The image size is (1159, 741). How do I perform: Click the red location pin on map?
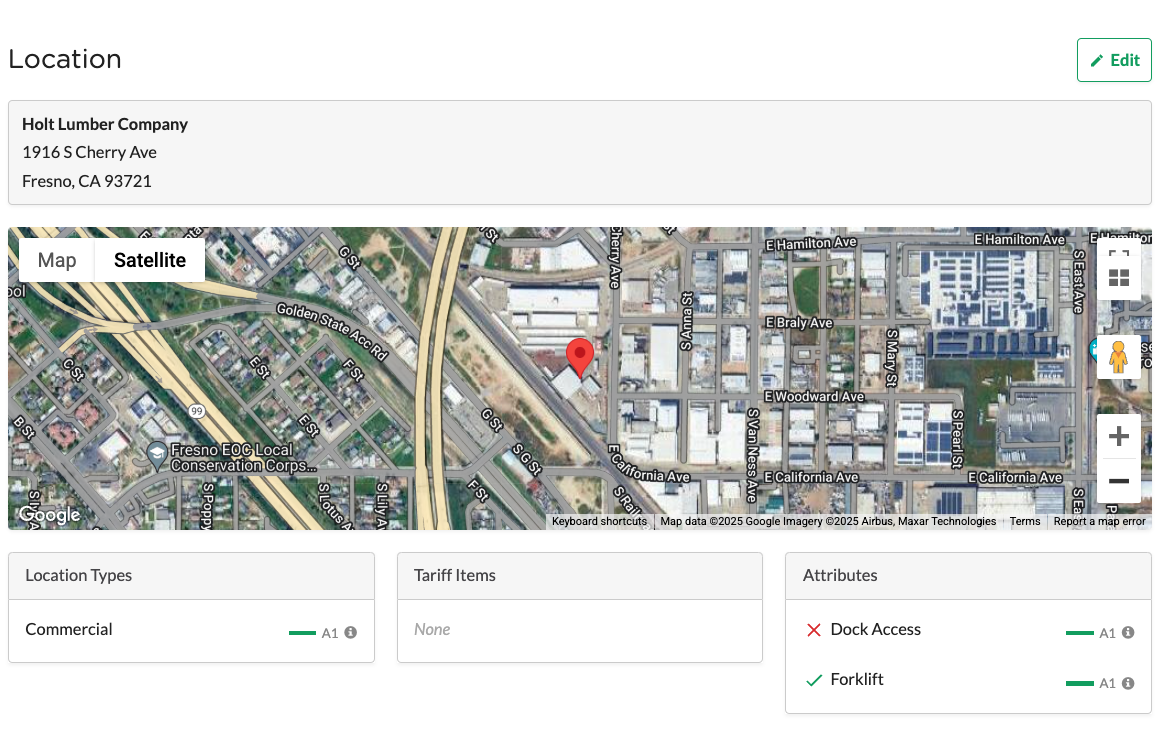coord(580,355)
